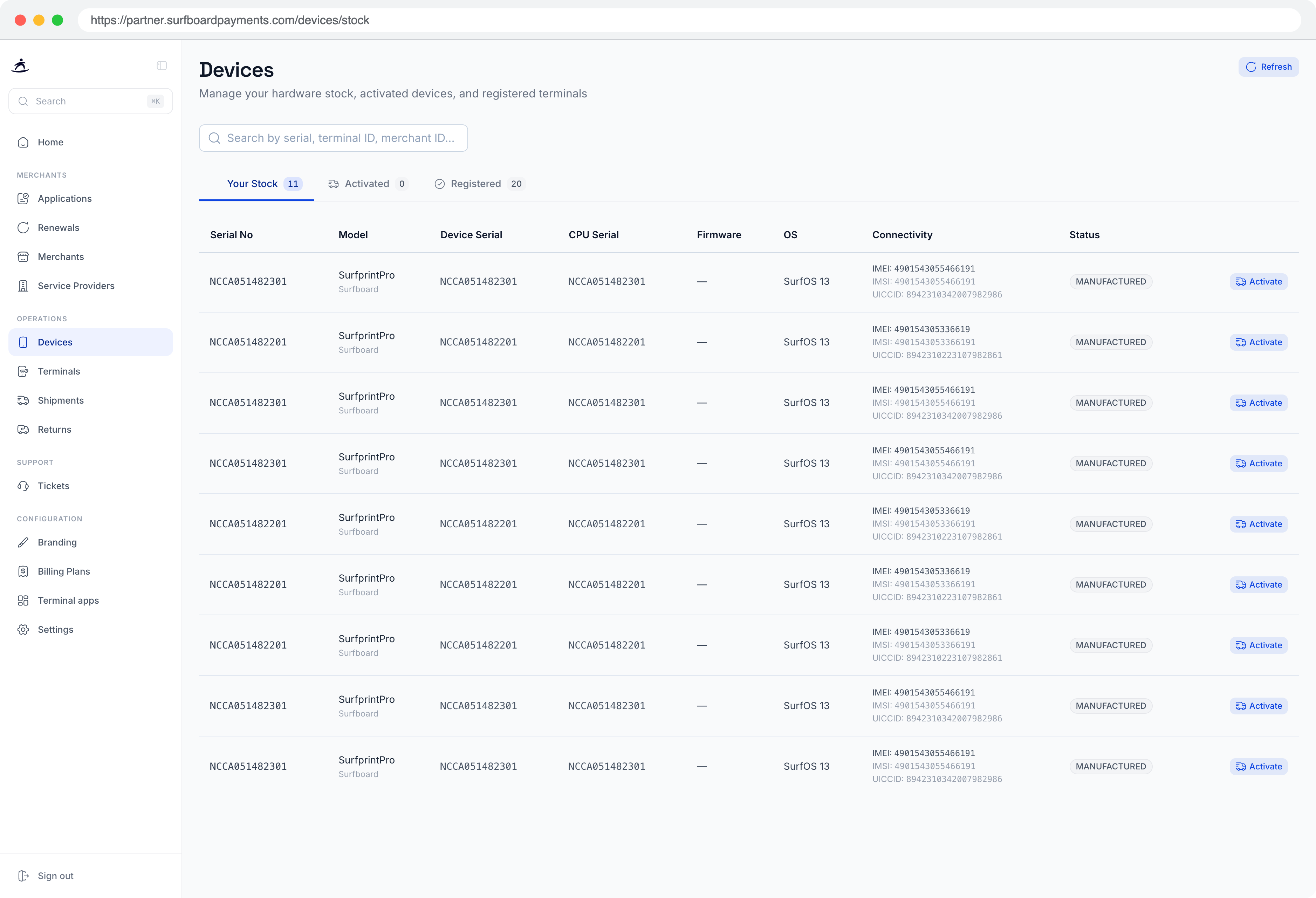1316x898 pixels.
Task: Focus the sidebar Search box
Action: 91,101
